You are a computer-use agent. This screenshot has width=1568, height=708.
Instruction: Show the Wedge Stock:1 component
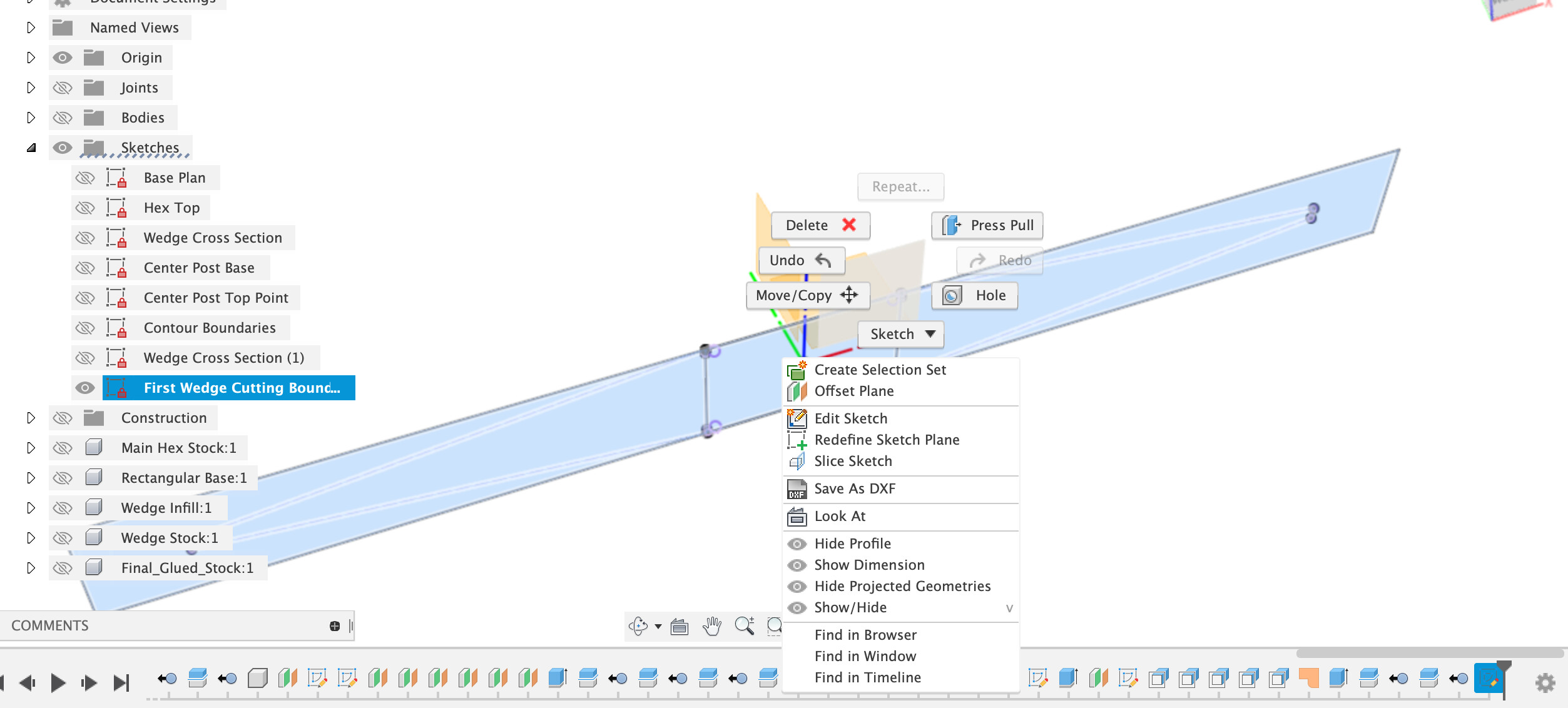click(x=63, y=538)
